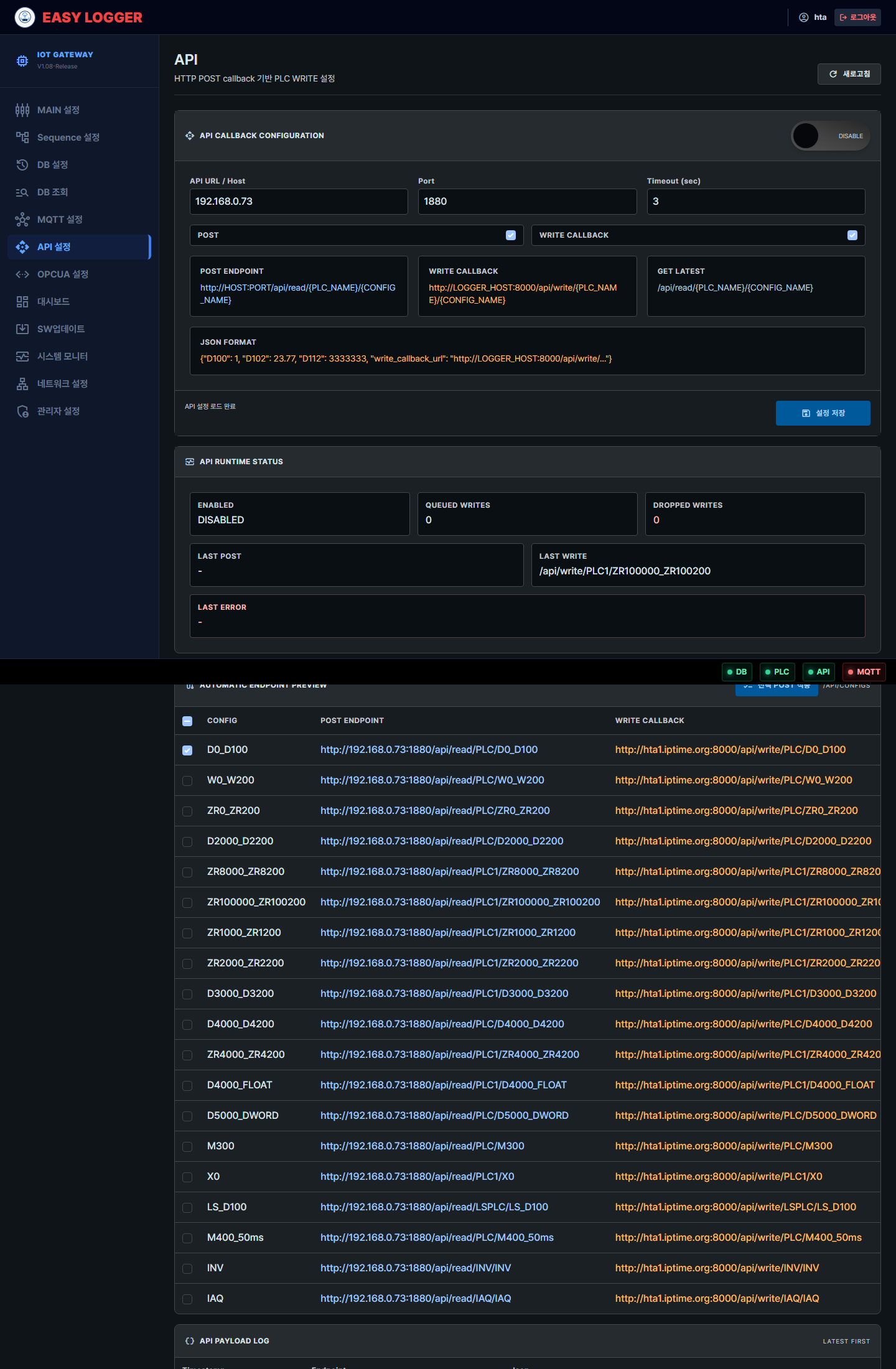This screenshot has width=896, height=1369.
Task: Toggle the select-all checkbox in CONFIG header
Action: [187, 721]
